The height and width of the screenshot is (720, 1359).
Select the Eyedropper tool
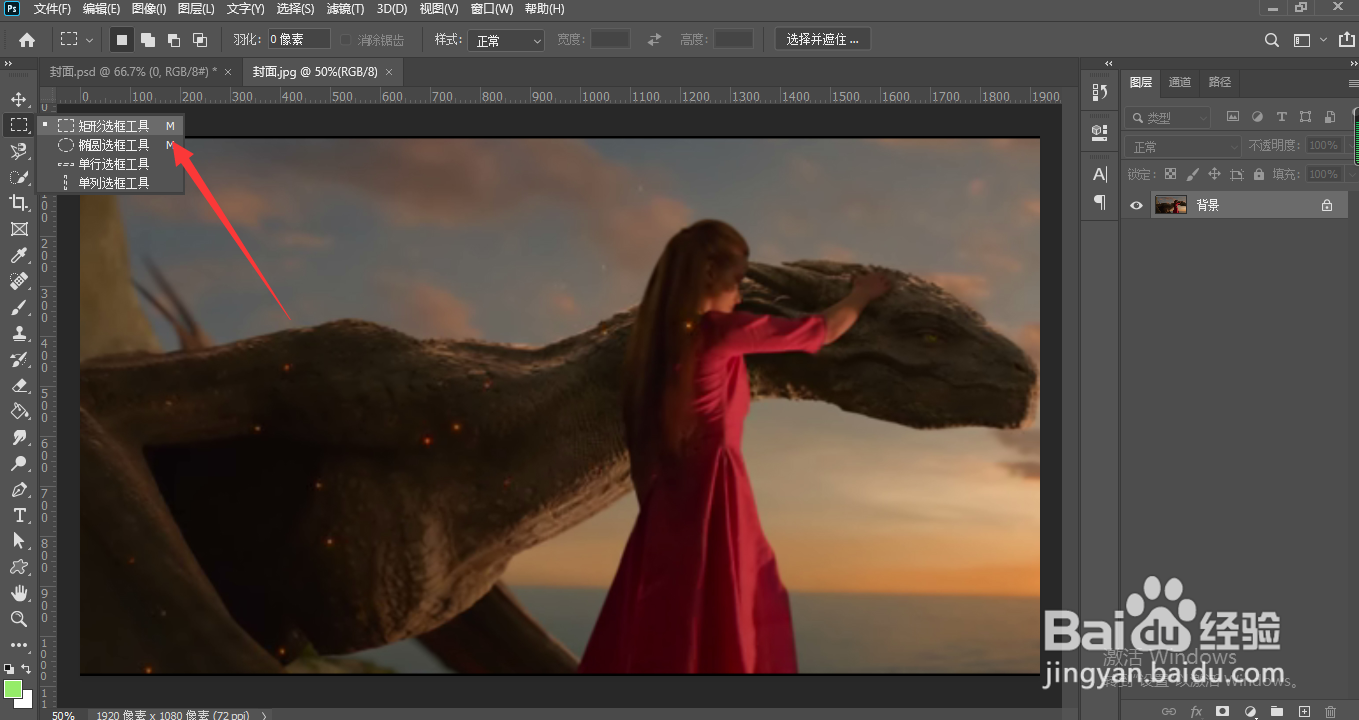pyautogui.click(x=18, y=256)
